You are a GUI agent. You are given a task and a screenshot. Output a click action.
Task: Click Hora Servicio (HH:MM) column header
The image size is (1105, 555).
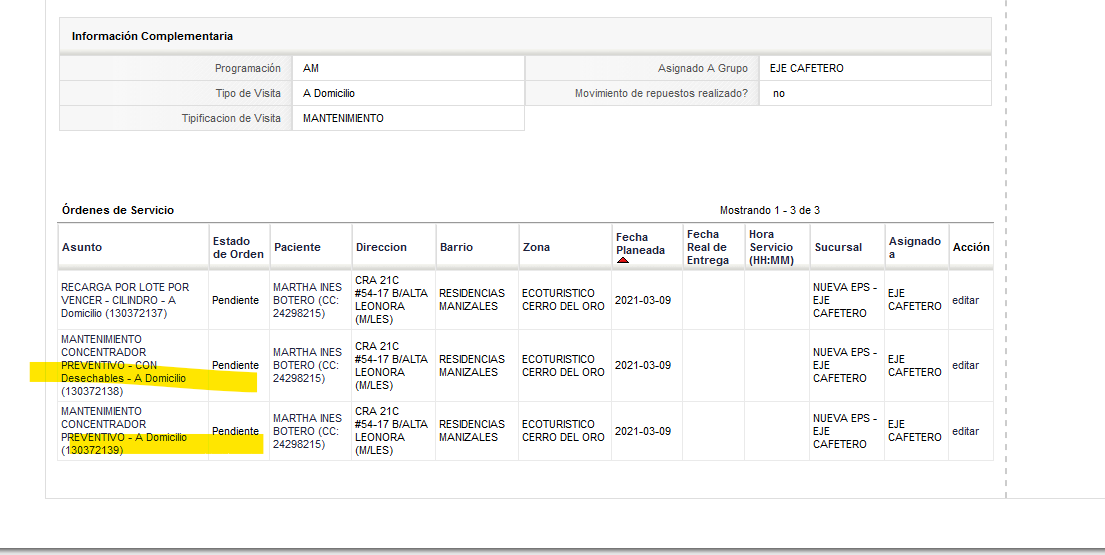(x=771, y=247)
